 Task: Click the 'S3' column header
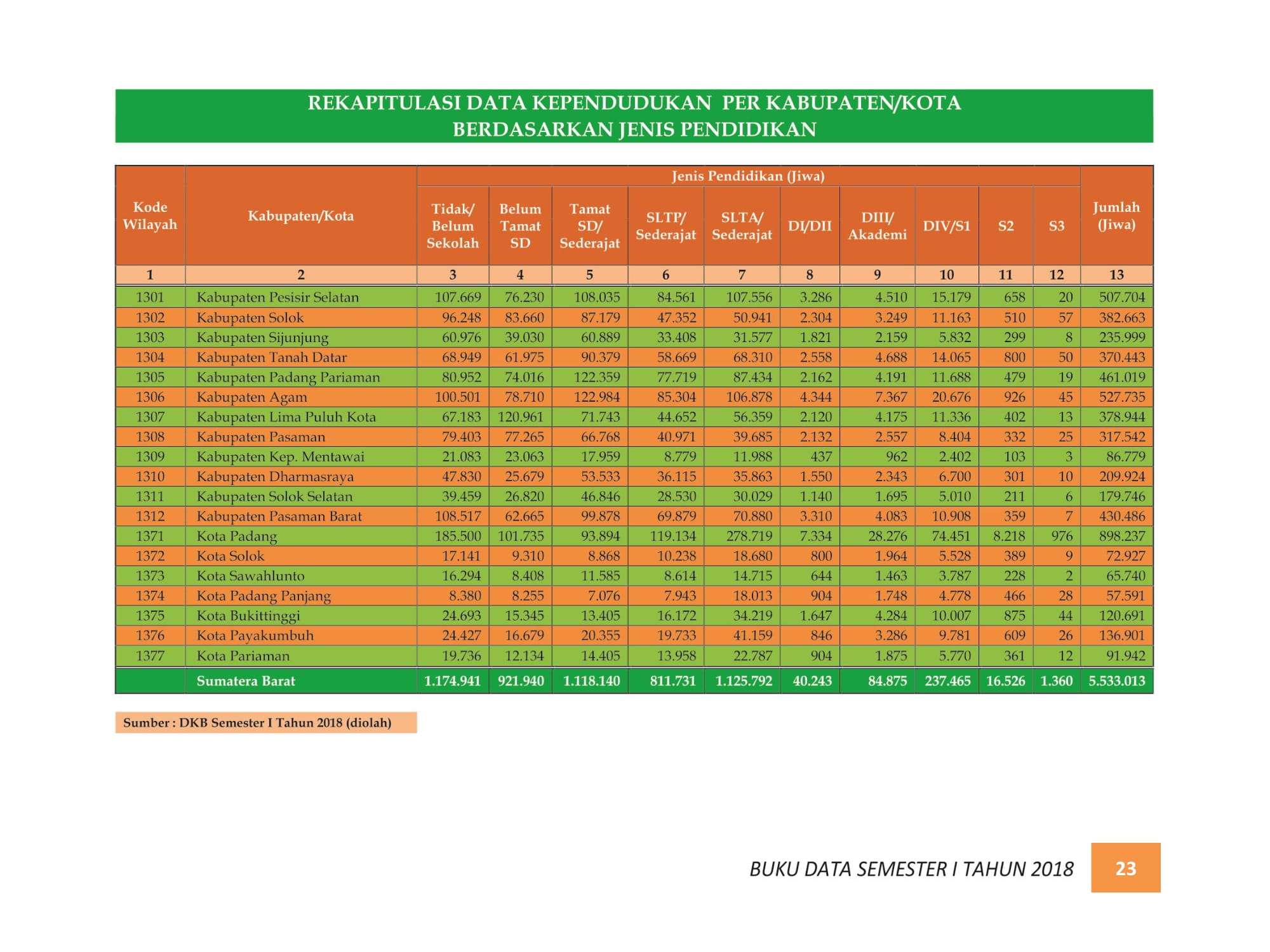pyautogui.click(x=1057, y=226)
